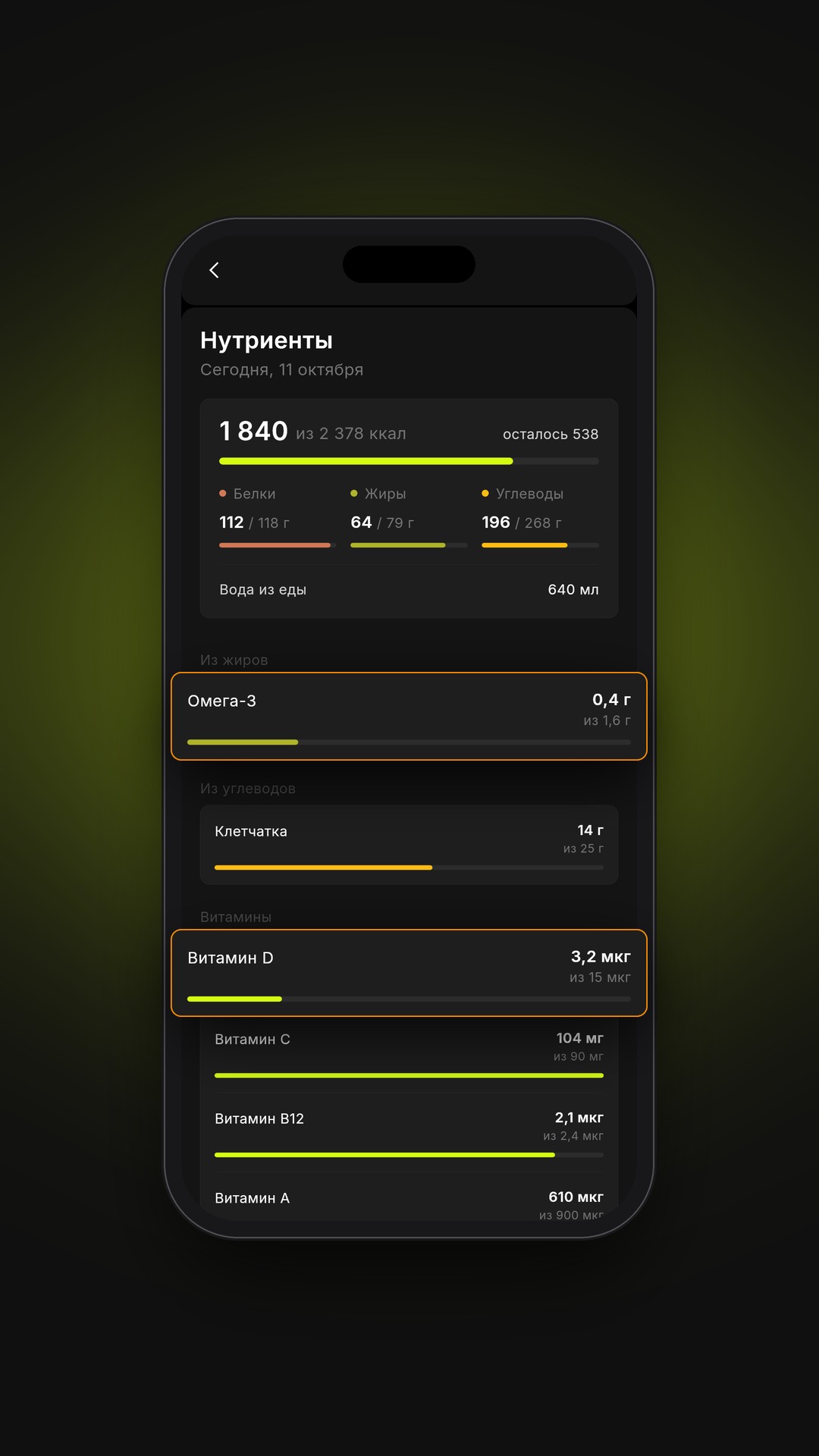Click the 'Из жиров' section header
The image size is (819, 1456).
[234, 660]
